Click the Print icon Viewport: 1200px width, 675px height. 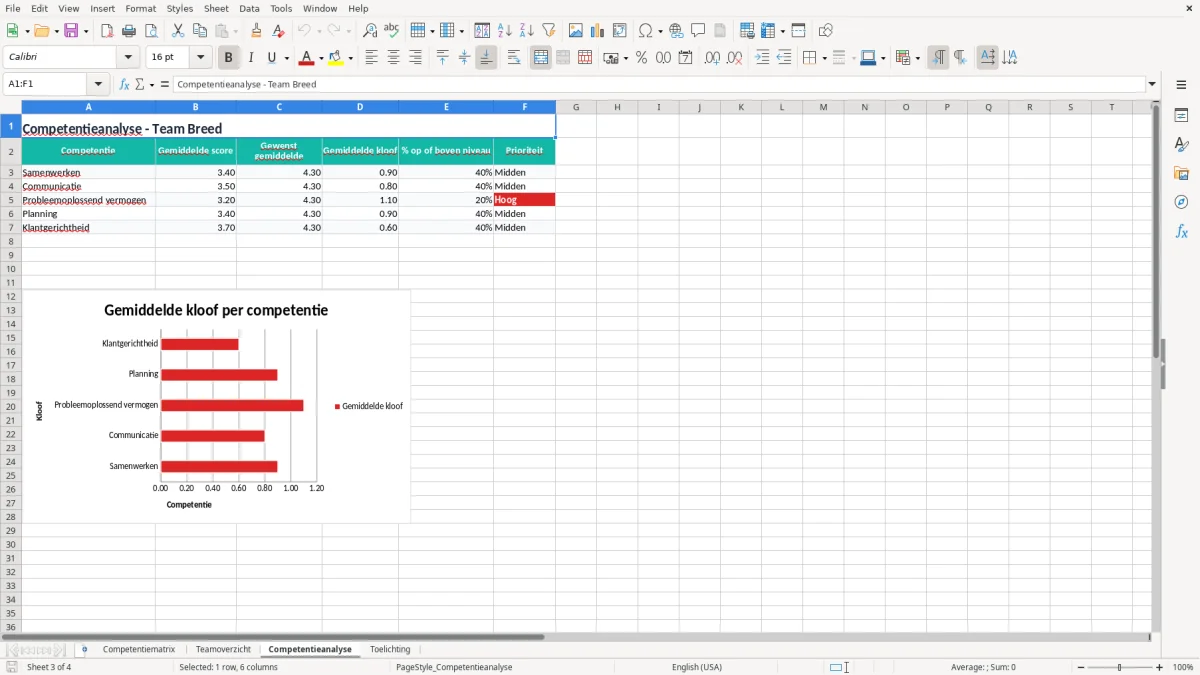click(129, 31)
